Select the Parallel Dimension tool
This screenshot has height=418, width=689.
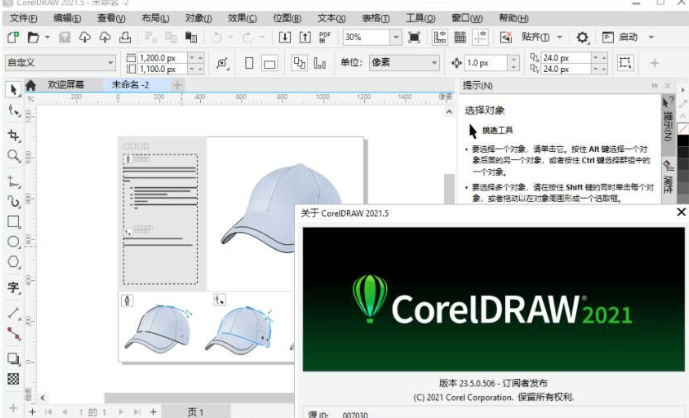coord(13,313)
